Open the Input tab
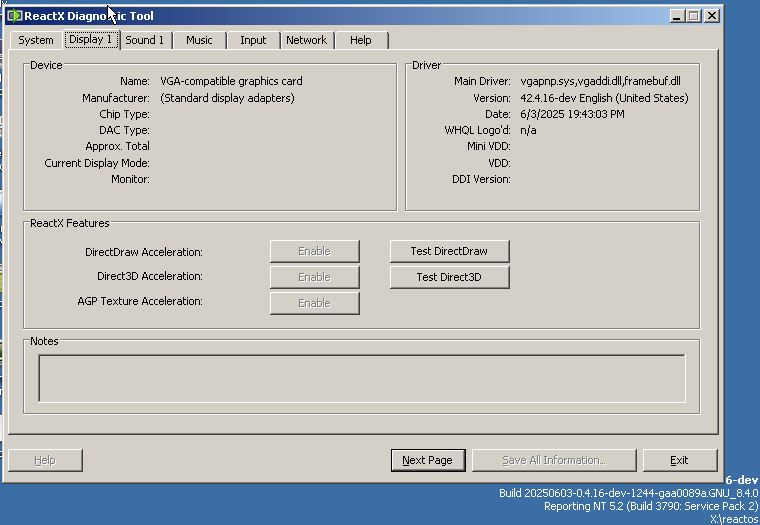This screenshot has height=525, width=760. [x=253, y=40]
